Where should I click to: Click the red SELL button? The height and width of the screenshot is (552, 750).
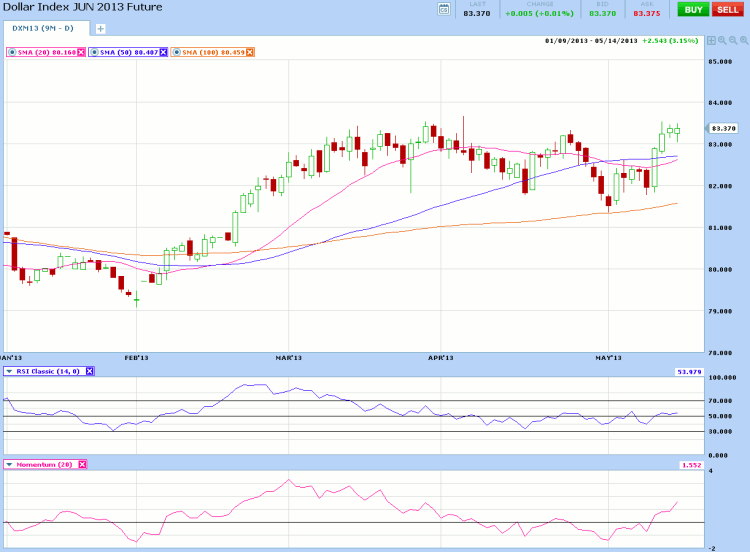tap(727, 9)
